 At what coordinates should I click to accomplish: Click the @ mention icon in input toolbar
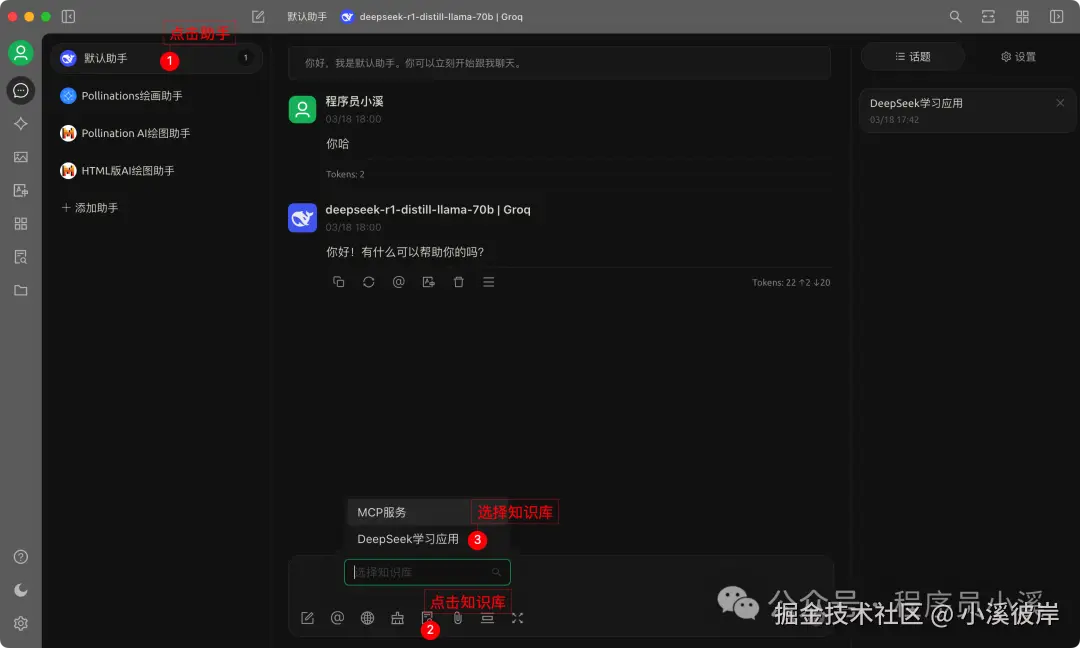tap(338, 618)
